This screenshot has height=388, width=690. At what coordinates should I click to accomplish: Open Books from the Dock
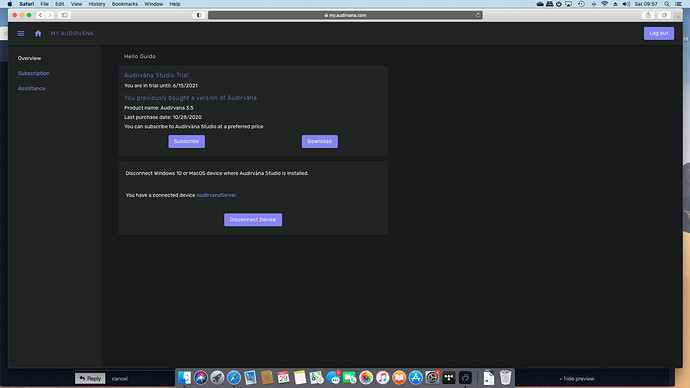coord(399,377)
